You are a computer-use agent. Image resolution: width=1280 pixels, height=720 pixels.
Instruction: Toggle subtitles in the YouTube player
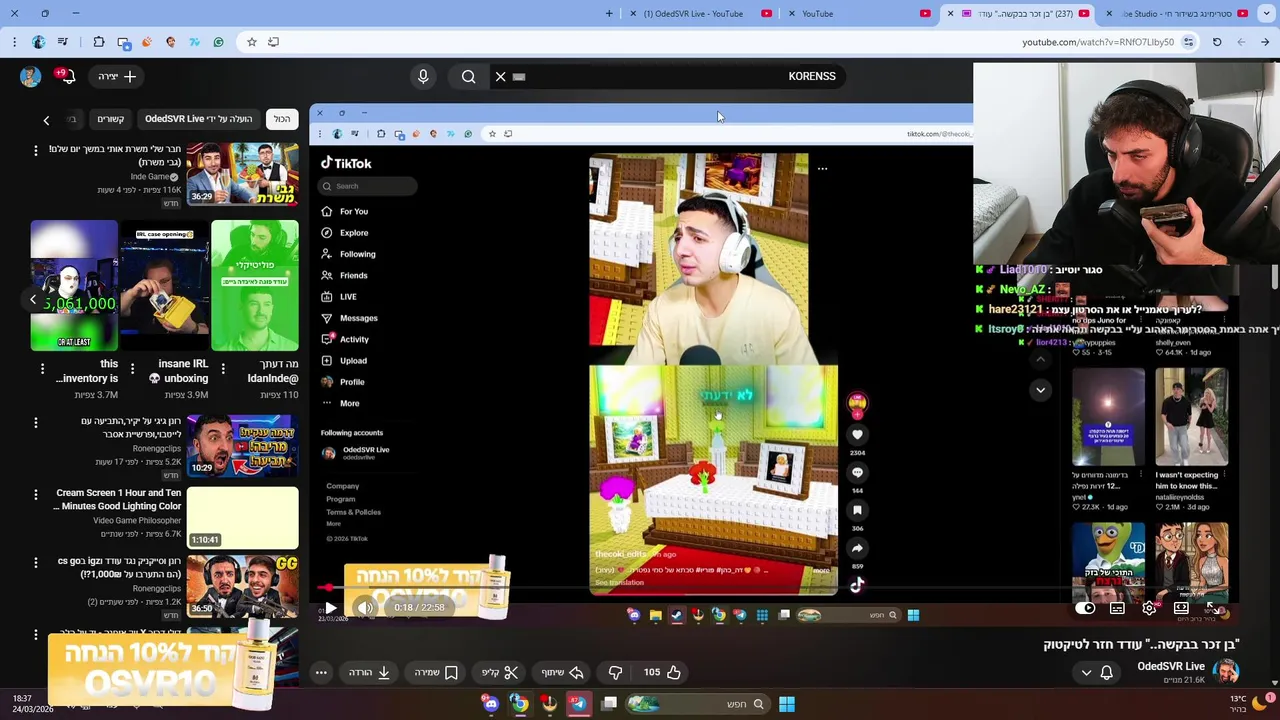click(x=1117, y=608)
